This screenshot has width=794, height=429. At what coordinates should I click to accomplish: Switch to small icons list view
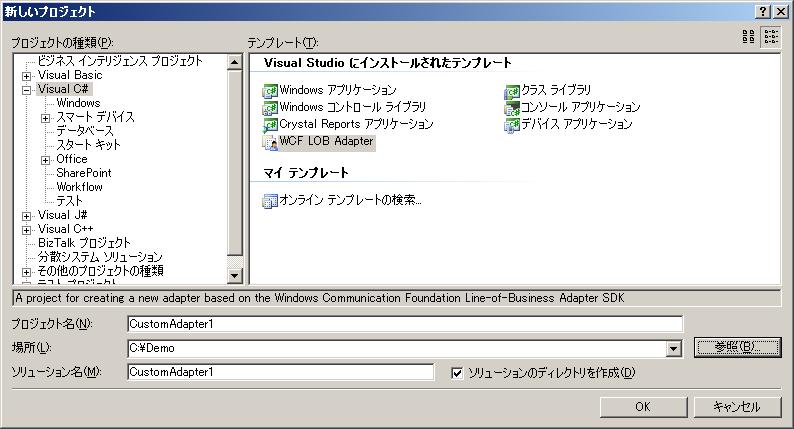point(771,36)
